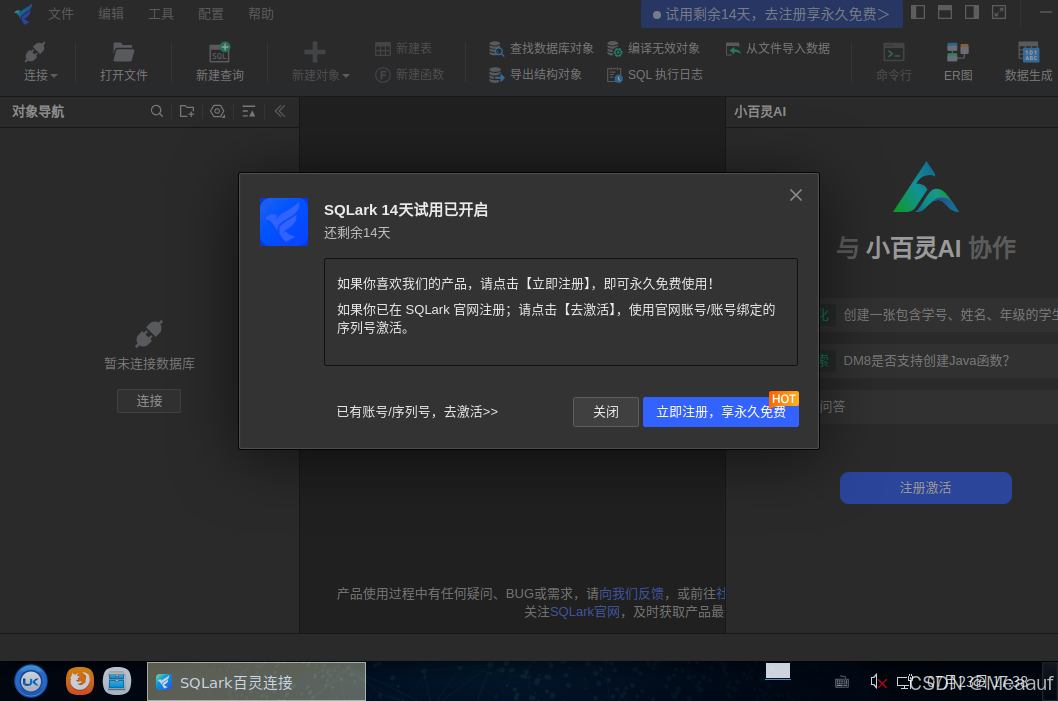
Task: Click the keyboard icon in system tray
Action: 842,682
